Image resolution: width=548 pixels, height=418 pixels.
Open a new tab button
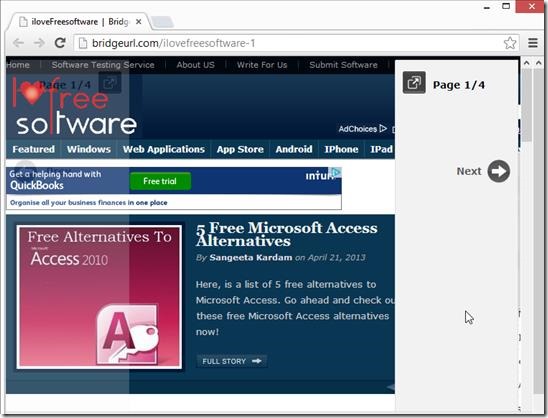click(x=163, y=22)
